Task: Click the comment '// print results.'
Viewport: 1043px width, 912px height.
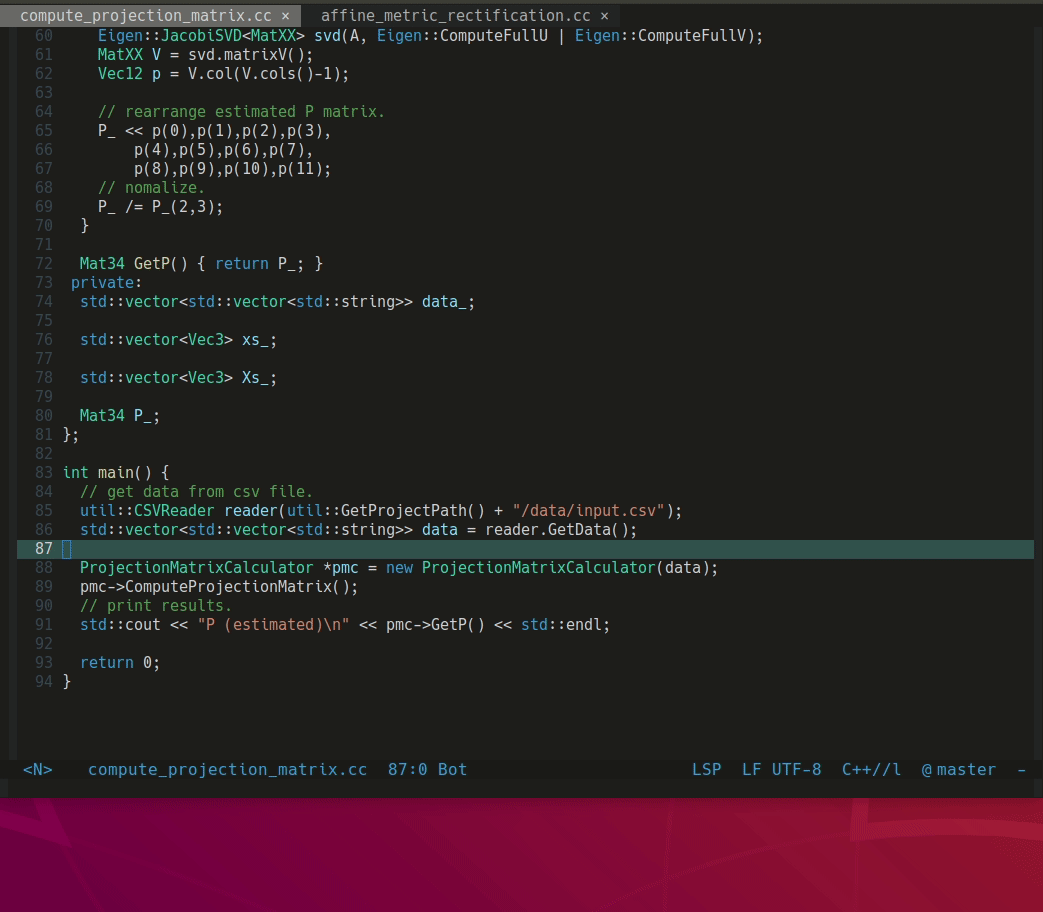Action: tap(156, 606)
